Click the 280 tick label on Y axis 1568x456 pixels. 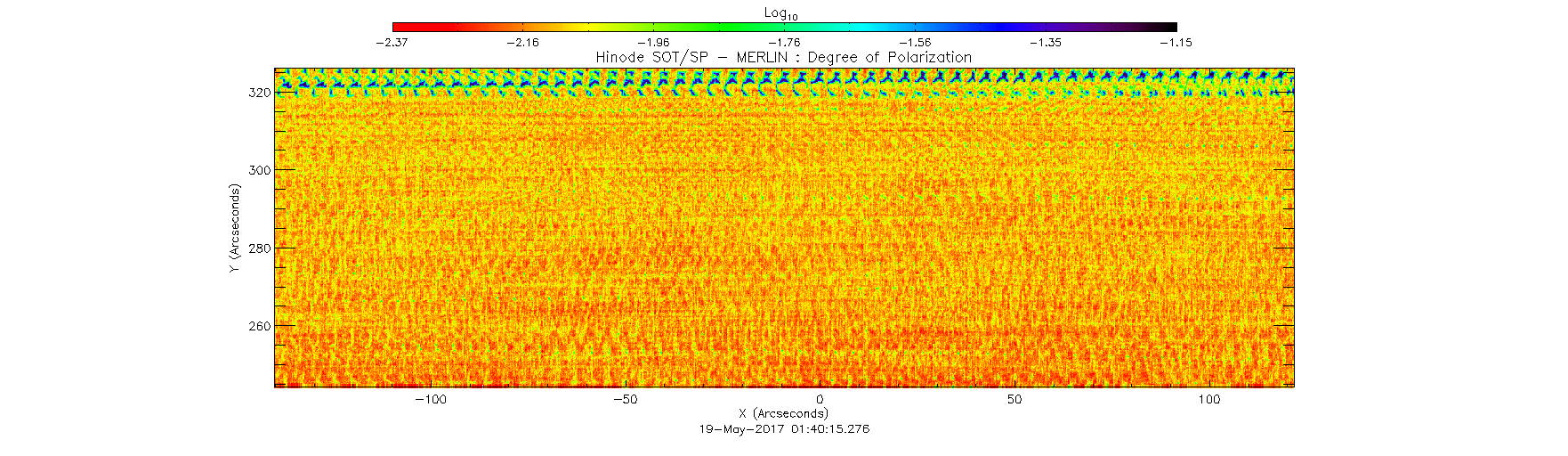tap(260, 248)
